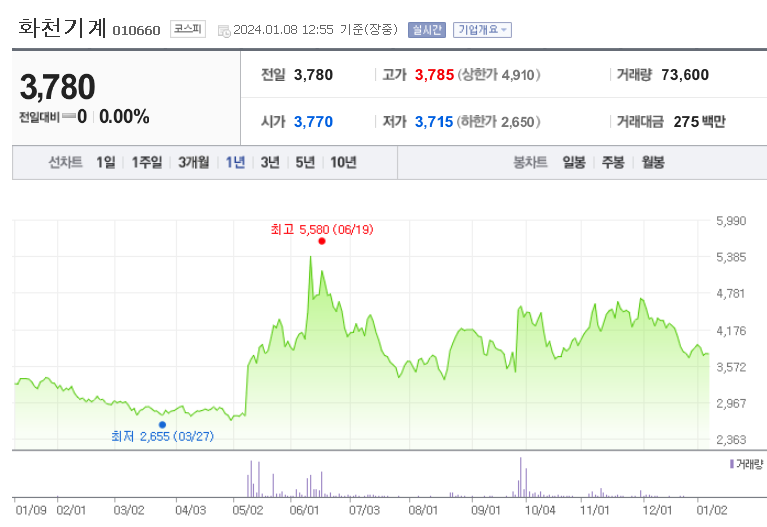Click the 시가 value 3,770
The image size is (767, 527).
point(313,121)
